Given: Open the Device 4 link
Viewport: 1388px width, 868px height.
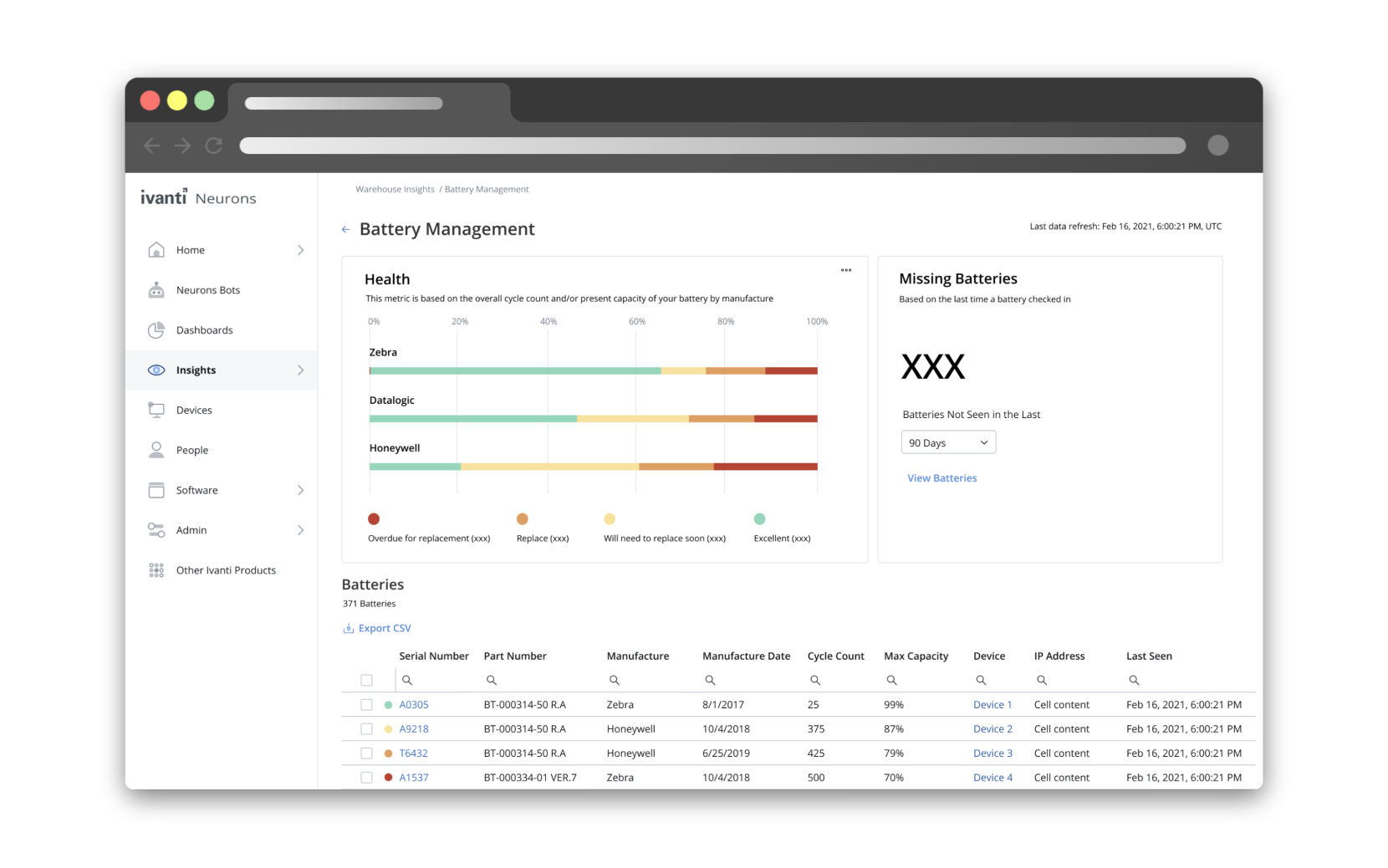Looking at the screenshot, I should (x=993, y=778).
